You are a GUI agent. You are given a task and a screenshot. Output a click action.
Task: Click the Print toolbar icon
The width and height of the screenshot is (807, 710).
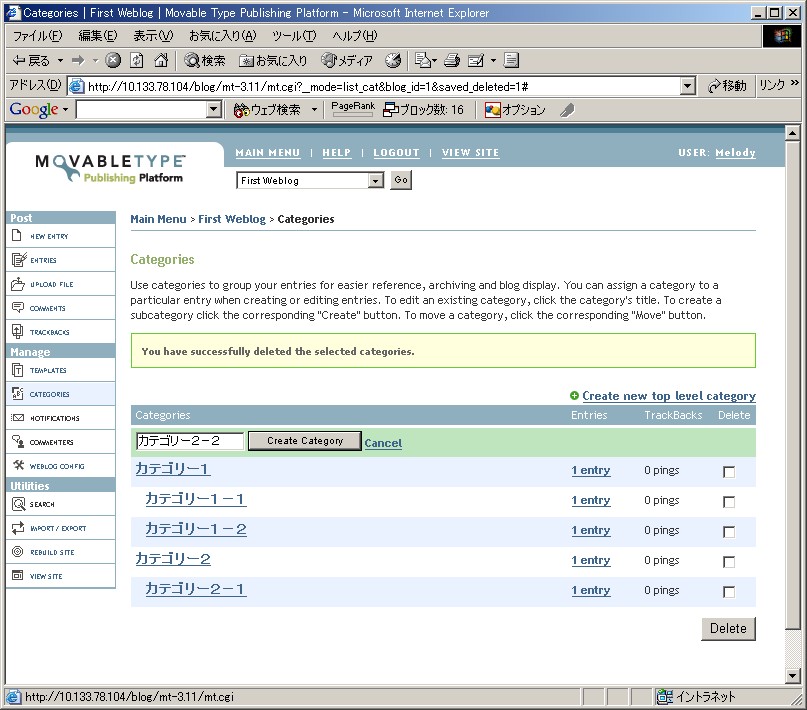tap(451, 60)
